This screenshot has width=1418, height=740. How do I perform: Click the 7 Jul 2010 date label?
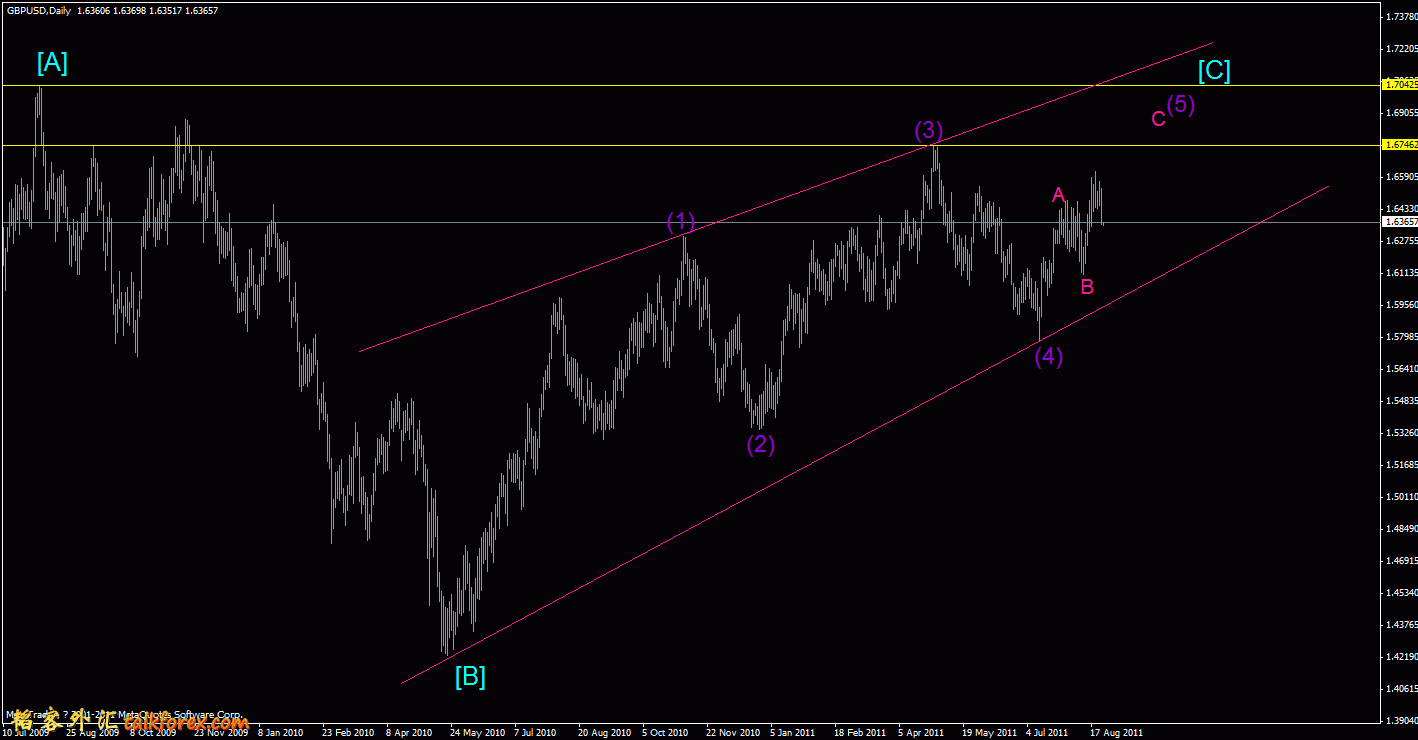tap(535, 732)
